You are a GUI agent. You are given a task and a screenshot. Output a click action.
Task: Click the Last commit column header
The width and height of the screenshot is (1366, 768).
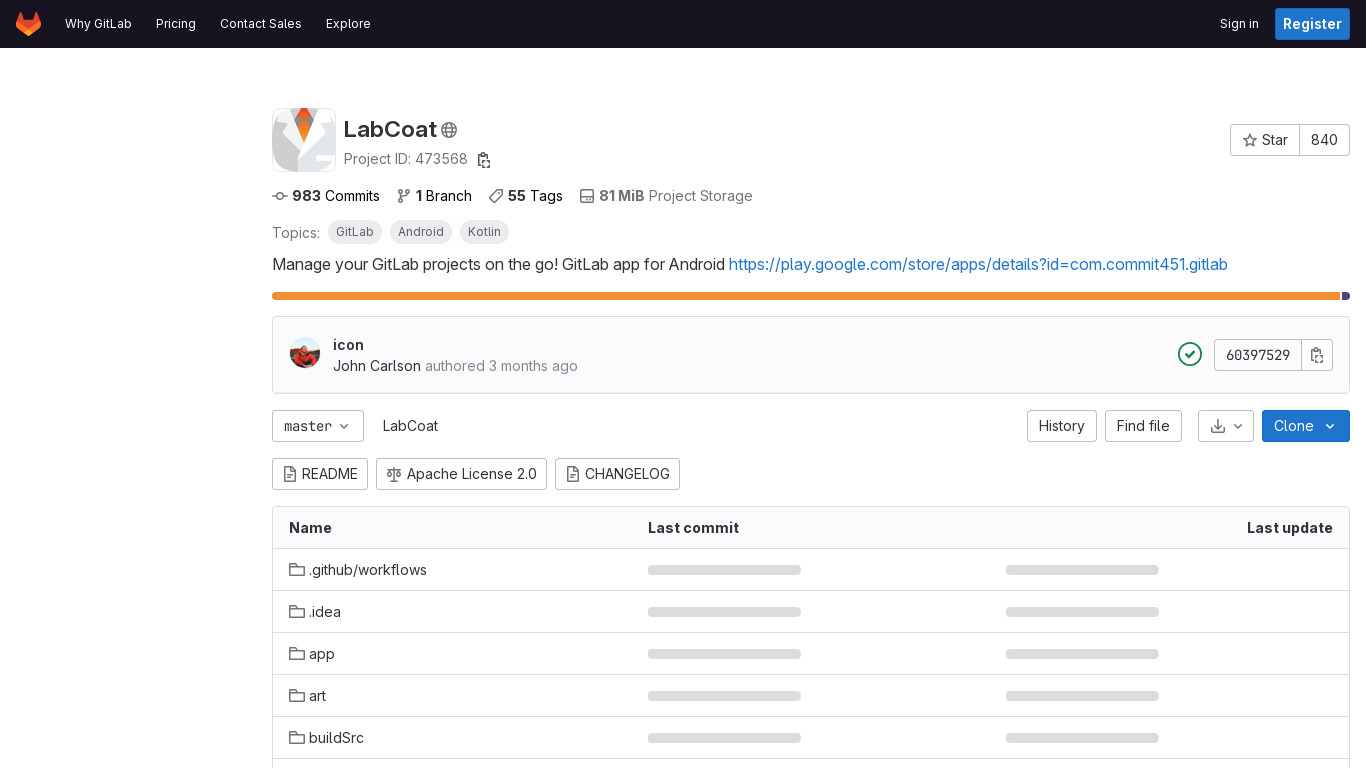(693, 528)
